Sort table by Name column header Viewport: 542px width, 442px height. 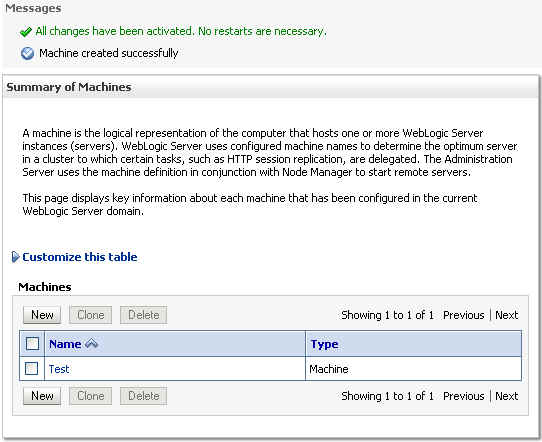[x=65, y=344]
